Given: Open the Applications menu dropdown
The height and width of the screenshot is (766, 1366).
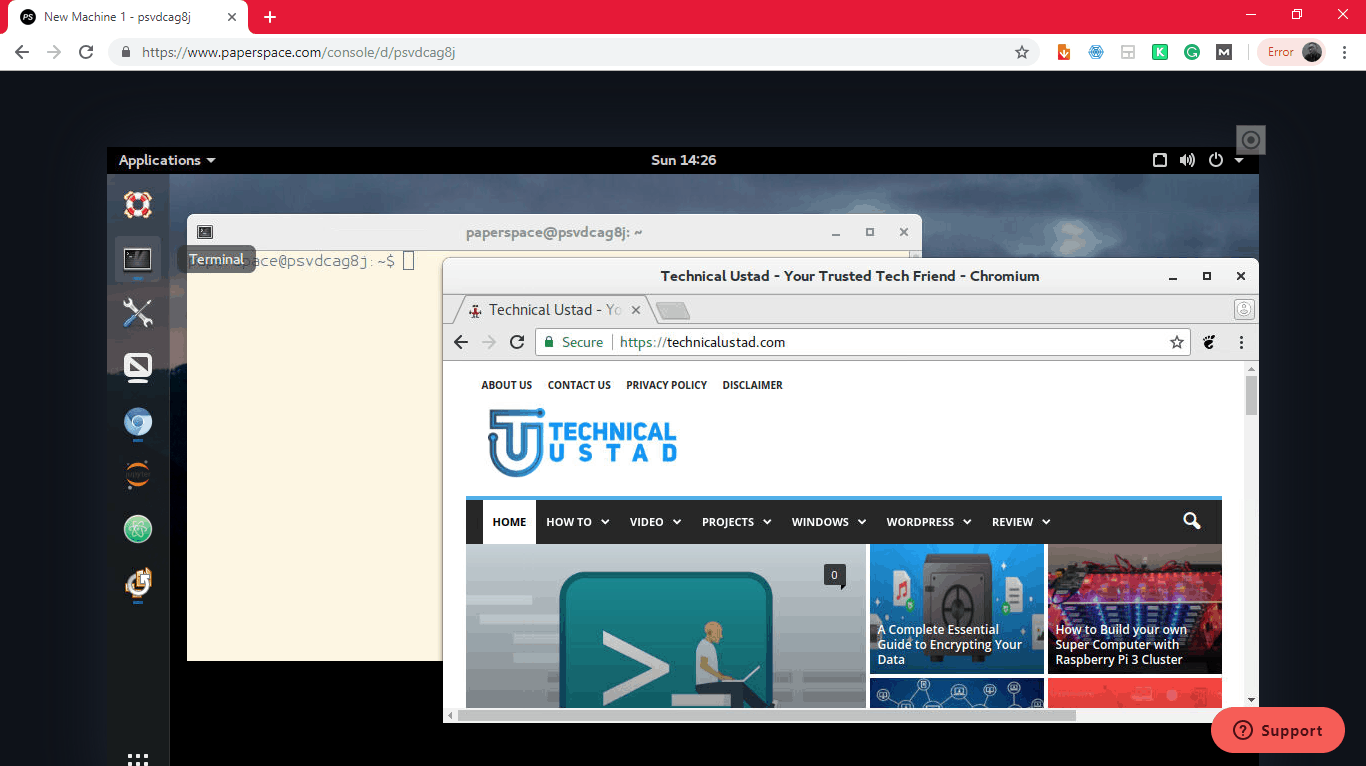Looking at the screenshot, I should pos(167,160).
